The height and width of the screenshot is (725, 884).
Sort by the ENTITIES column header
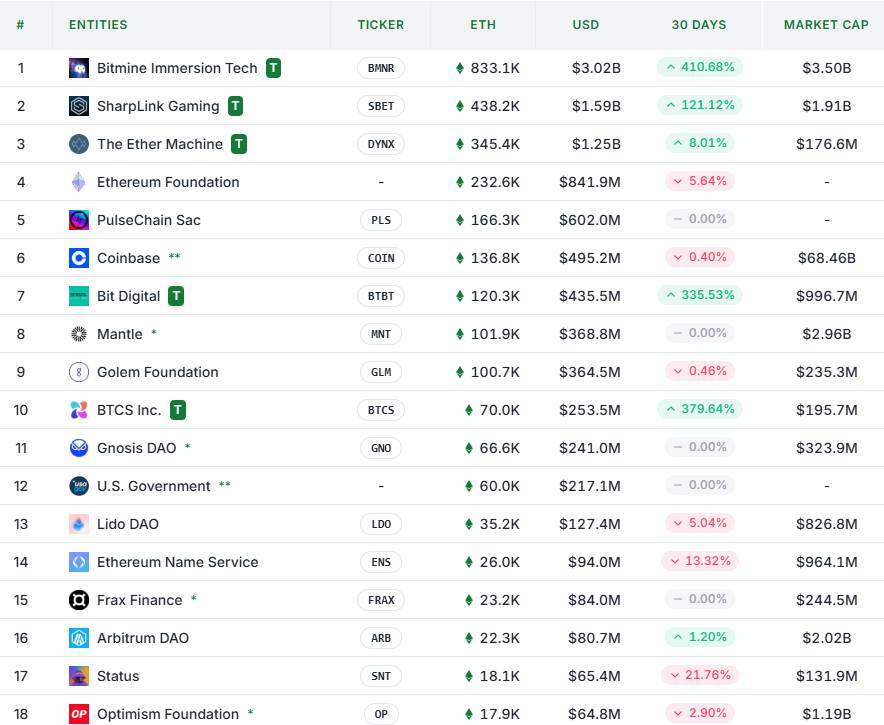point(98,25)
